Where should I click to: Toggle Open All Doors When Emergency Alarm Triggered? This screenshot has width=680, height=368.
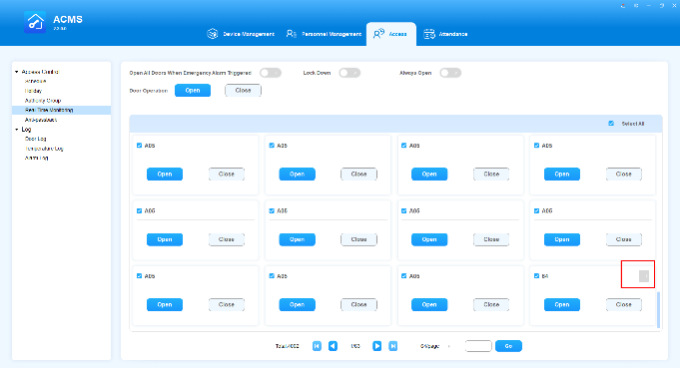[271, 73]
